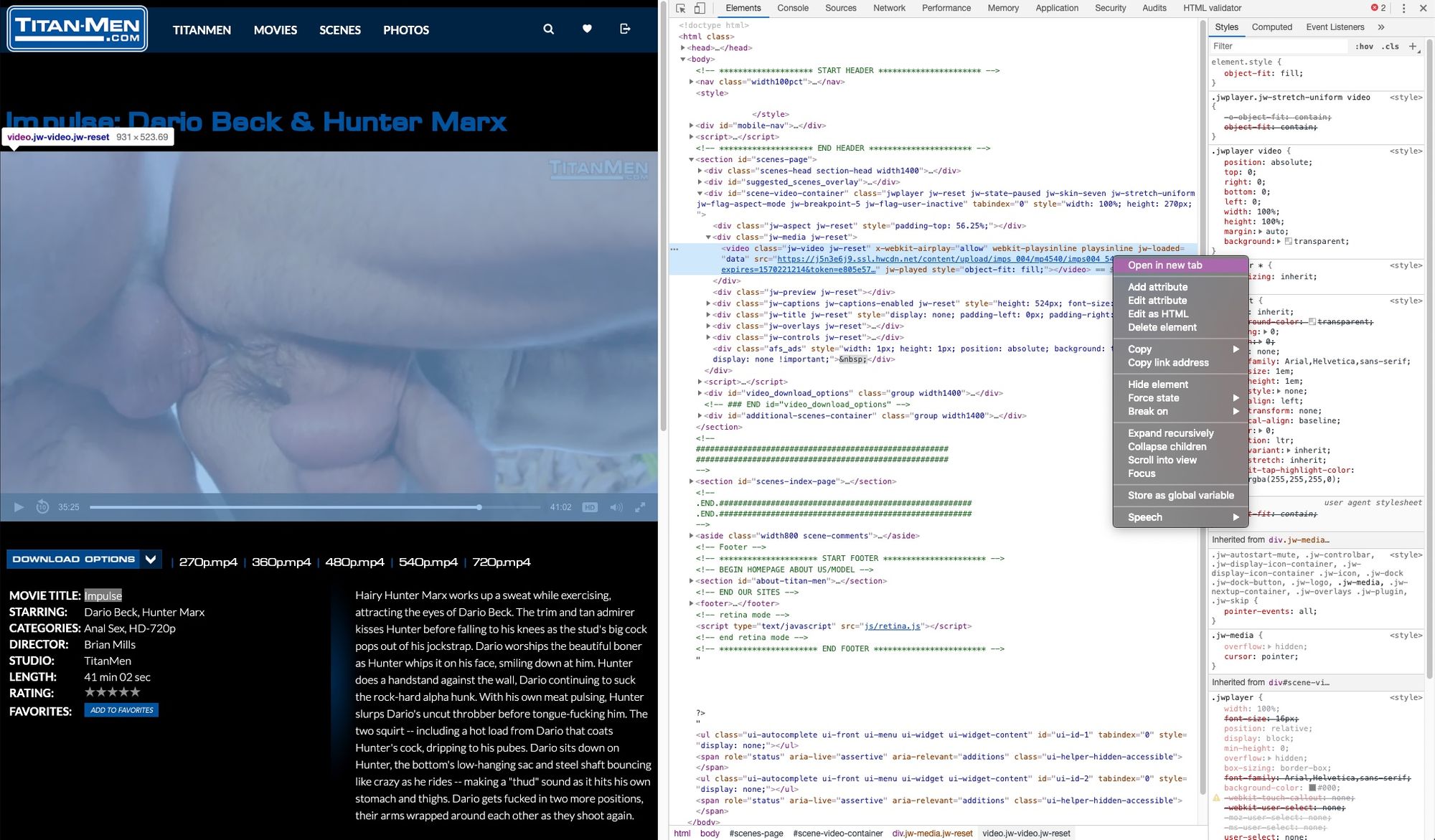The image size is (1435, 840).
Task: Expand the jw-controls div node
Action: tap(709, 337)
